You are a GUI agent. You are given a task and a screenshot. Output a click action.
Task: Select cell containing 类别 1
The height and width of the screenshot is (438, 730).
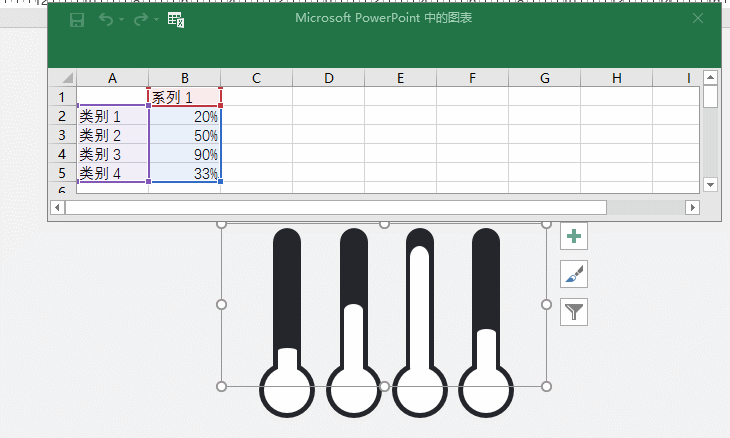pos(112,116)
